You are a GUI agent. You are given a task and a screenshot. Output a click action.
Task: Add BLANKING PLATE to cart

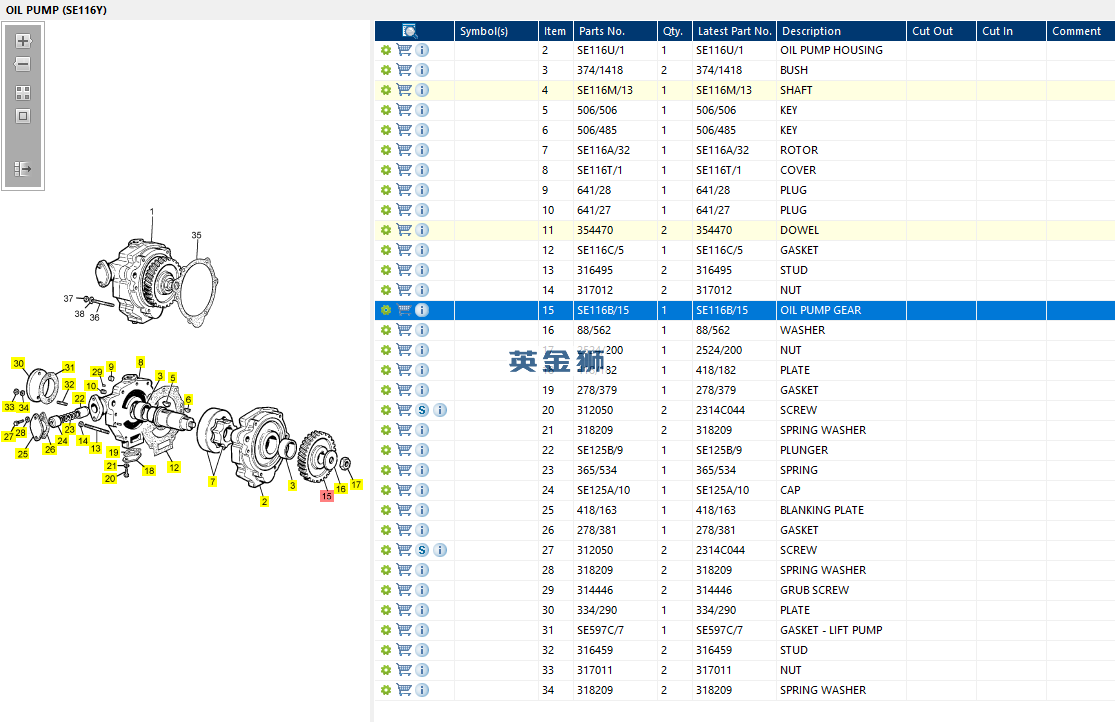(x=404, y=510)
